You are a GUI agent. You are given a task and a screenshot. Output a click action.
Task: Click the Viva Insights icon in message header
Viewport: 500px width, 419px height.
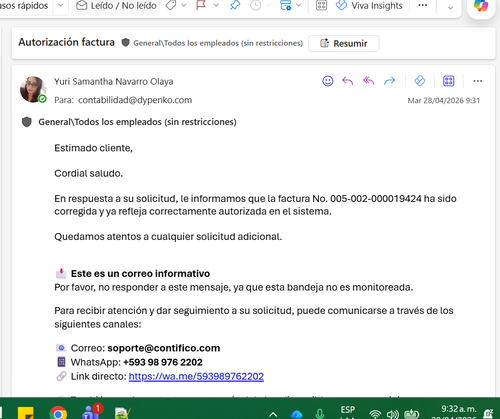420,81
